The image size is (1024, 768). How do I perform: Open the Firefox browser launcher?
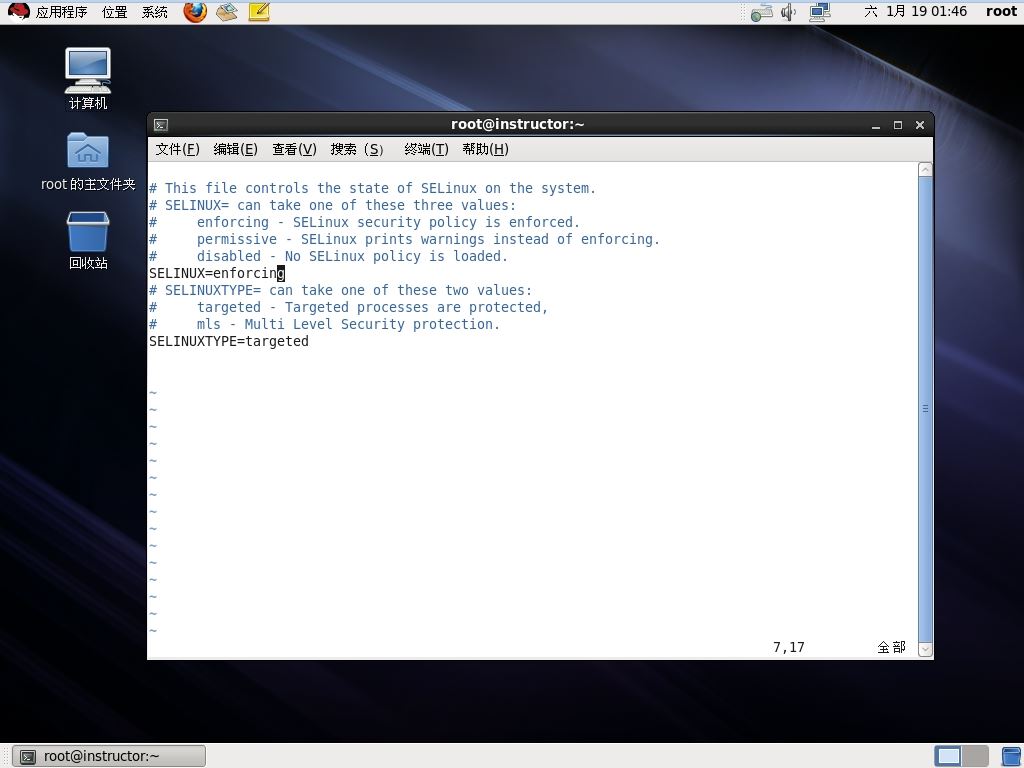[x=195, y=12]
